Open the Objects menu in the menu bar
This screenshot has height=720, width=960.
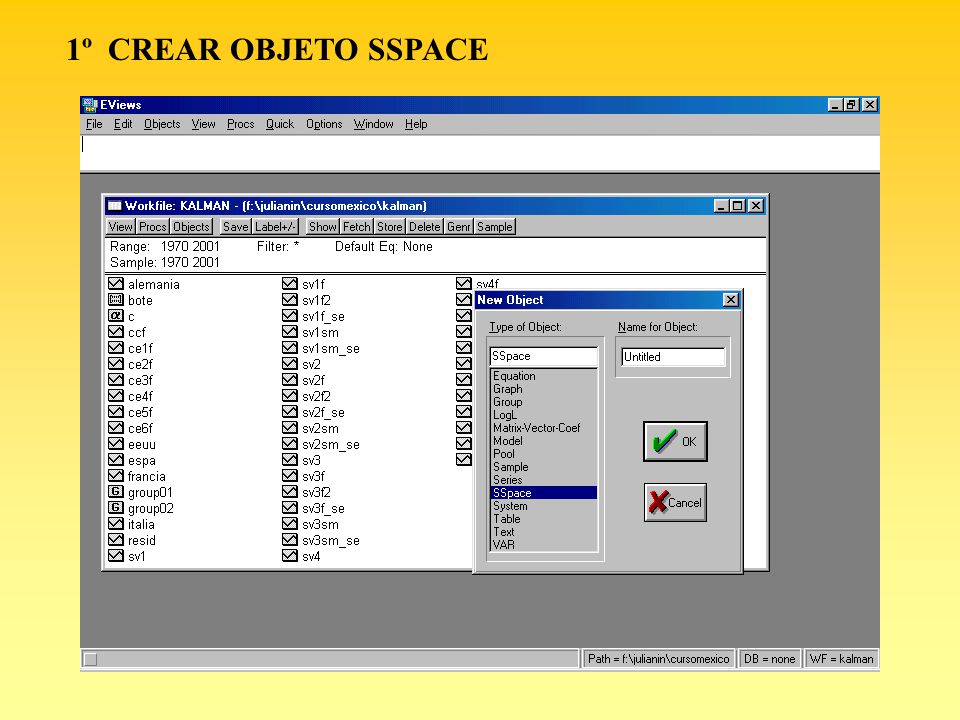pos(162,124)
